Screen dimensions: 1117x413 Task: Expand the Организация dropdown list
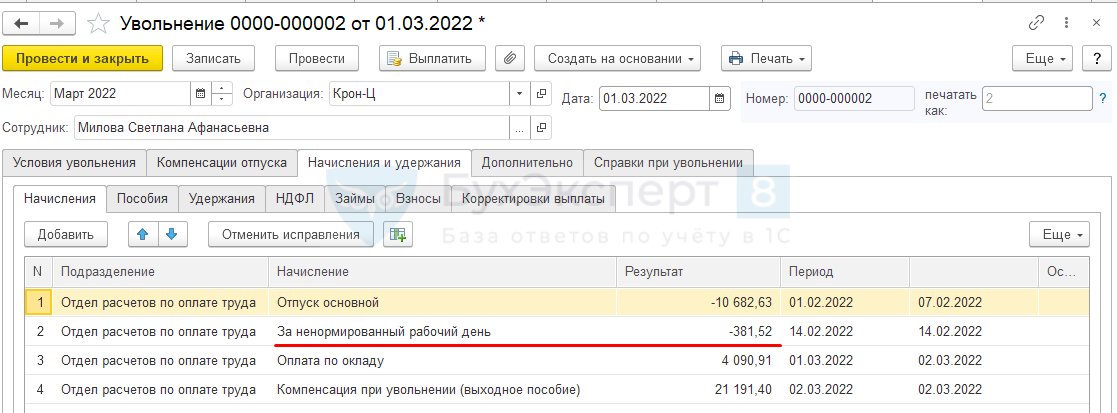click(519, 94)
